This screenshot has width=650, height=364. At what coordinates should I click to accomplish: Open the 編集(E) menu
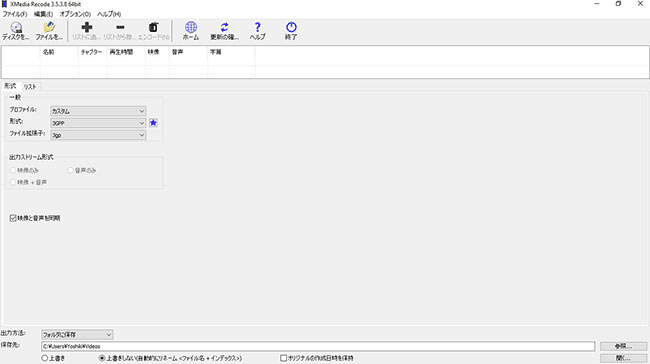(x=43, y=14)
